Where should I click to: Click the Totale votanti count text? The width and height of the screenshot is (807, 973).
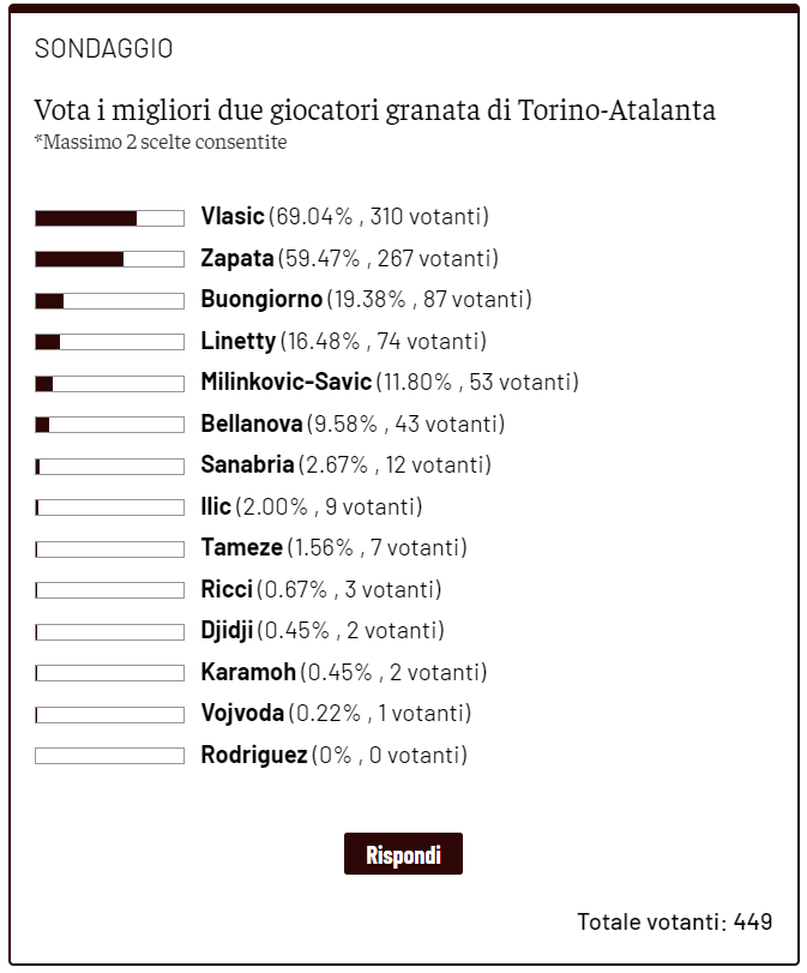(675, 921)
